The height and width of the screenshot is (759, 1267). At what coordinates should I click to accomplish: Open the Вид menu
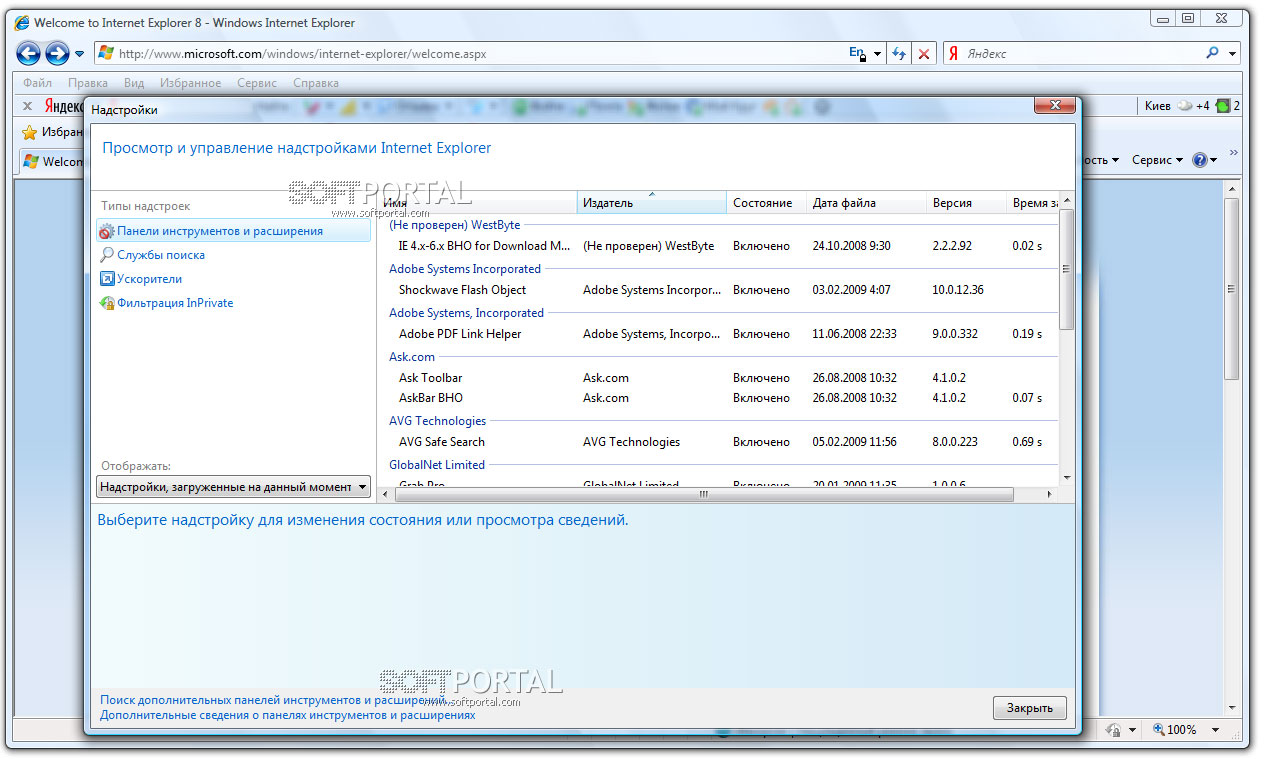tap(134, 83)
